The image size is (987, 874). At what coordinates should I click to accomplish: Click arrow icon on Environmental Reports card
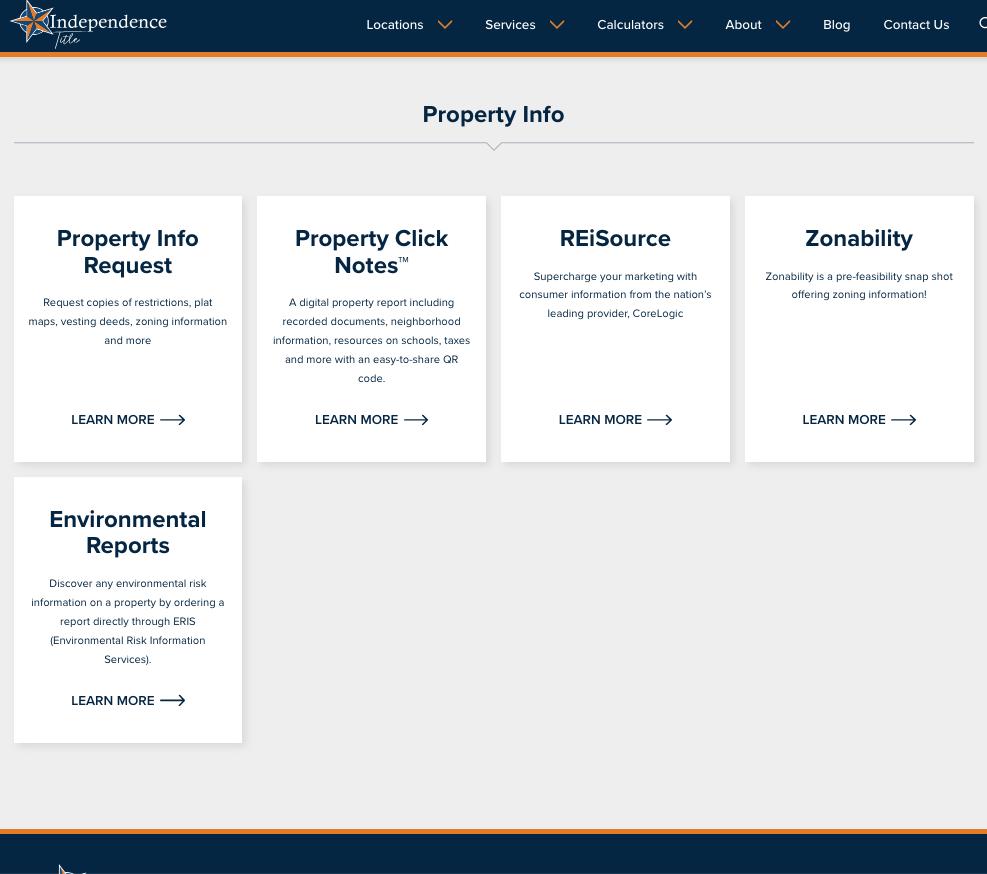(x=172, y=701)
